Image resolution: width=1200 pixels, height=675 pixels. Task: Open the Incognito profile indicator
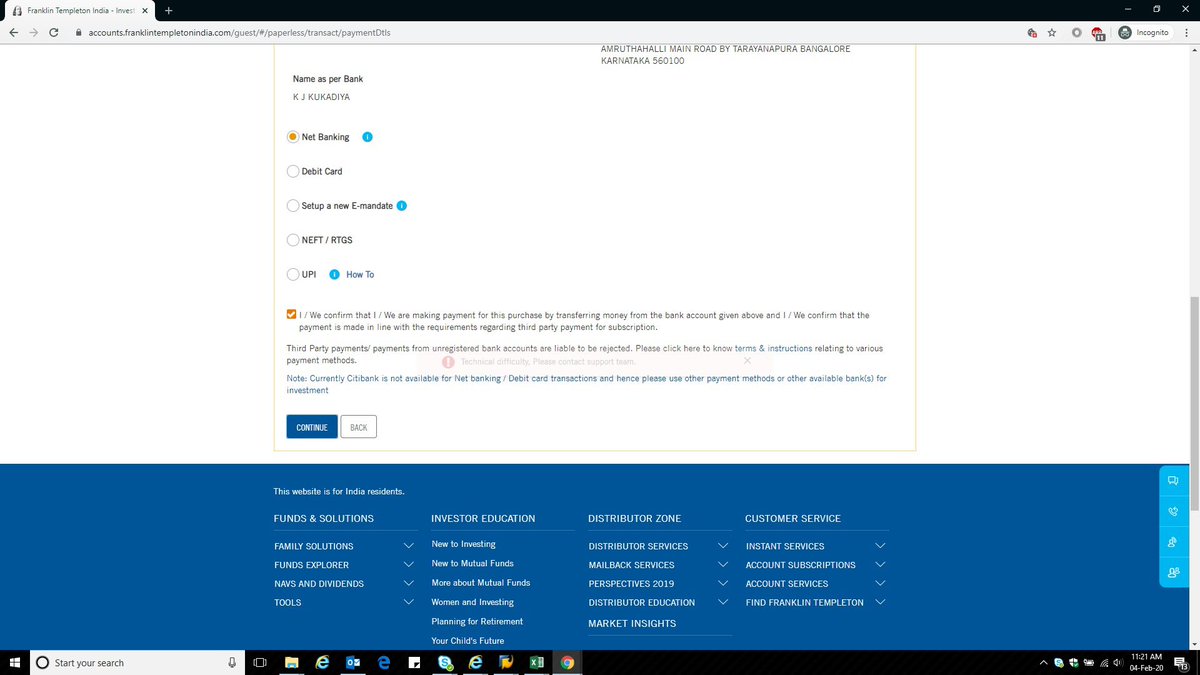point(1145,32)
